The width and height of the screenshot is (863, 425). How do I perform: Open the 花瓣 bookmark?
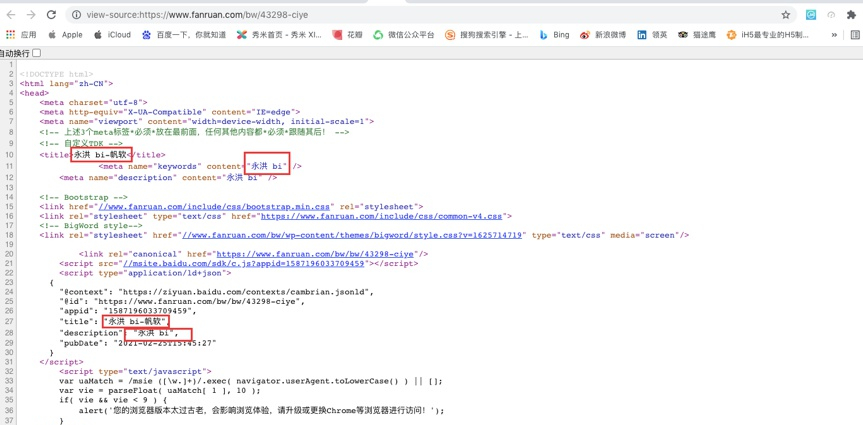346,35
